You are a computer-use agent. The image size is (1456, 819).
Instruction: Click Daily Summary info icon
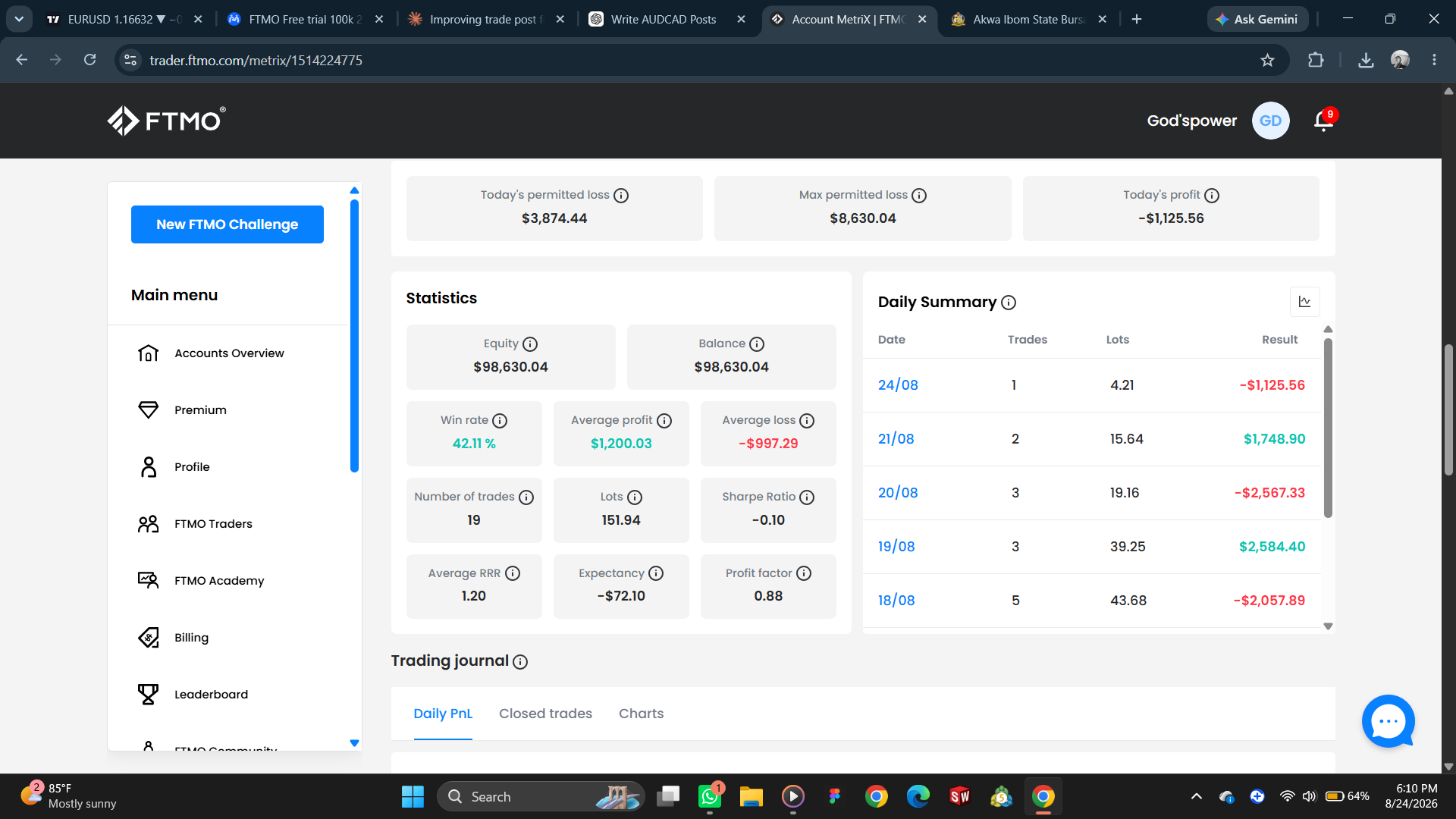1009,303
